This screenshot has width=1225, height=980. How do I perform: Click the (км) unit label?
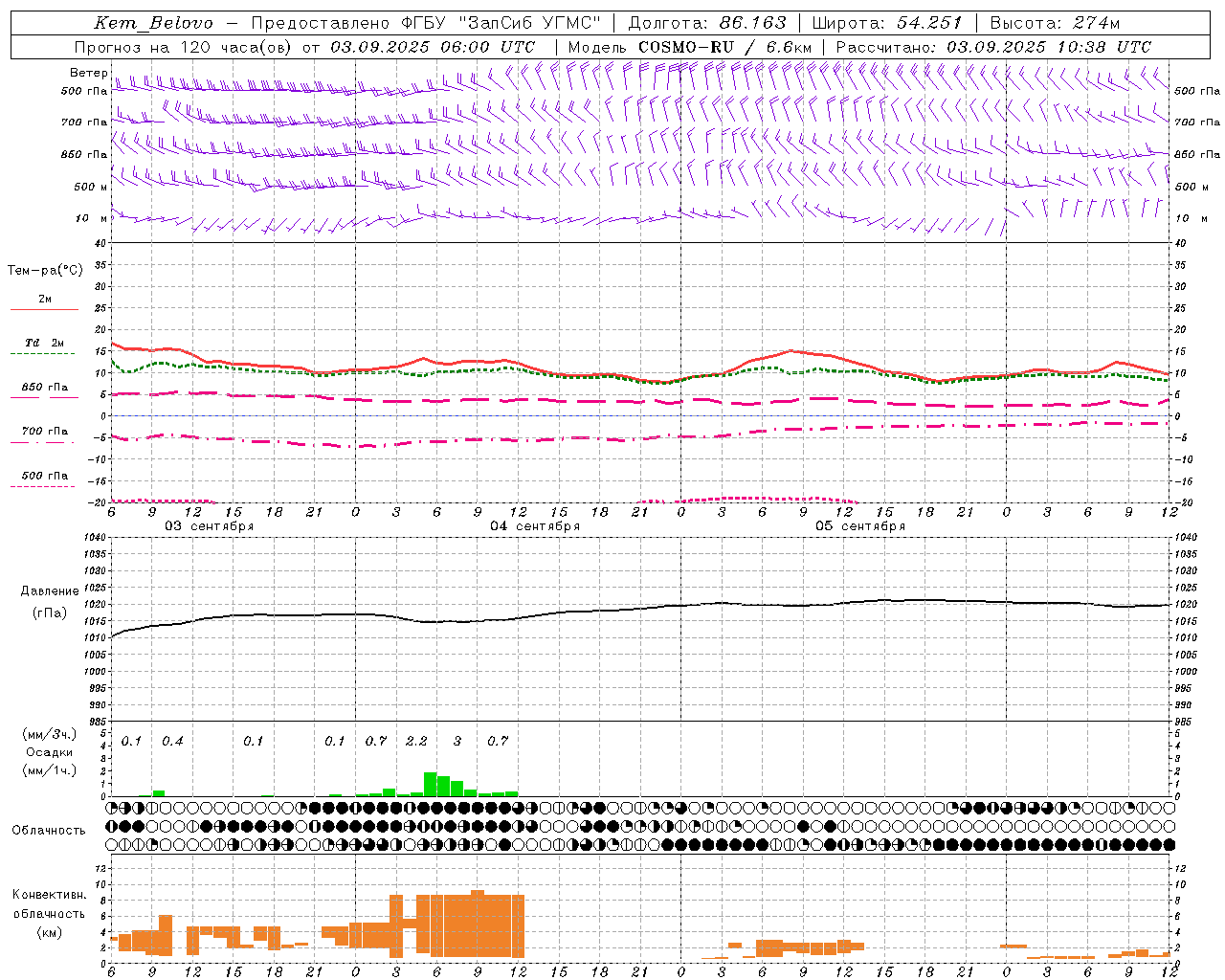[49, 932]
